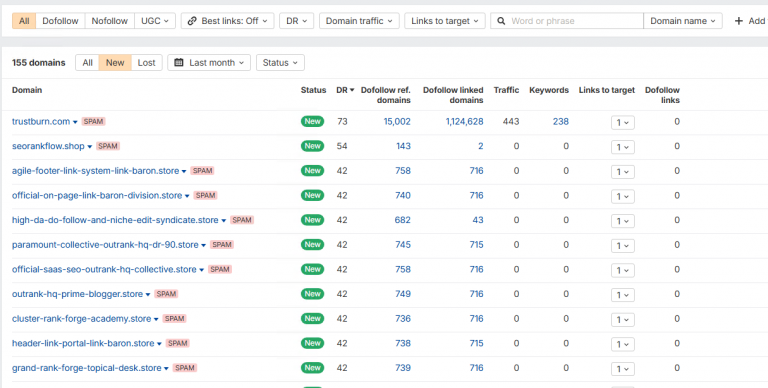Sort by Keywords column header
The height and width of the screenshot is (388, 768).
(x=549, y=90)
